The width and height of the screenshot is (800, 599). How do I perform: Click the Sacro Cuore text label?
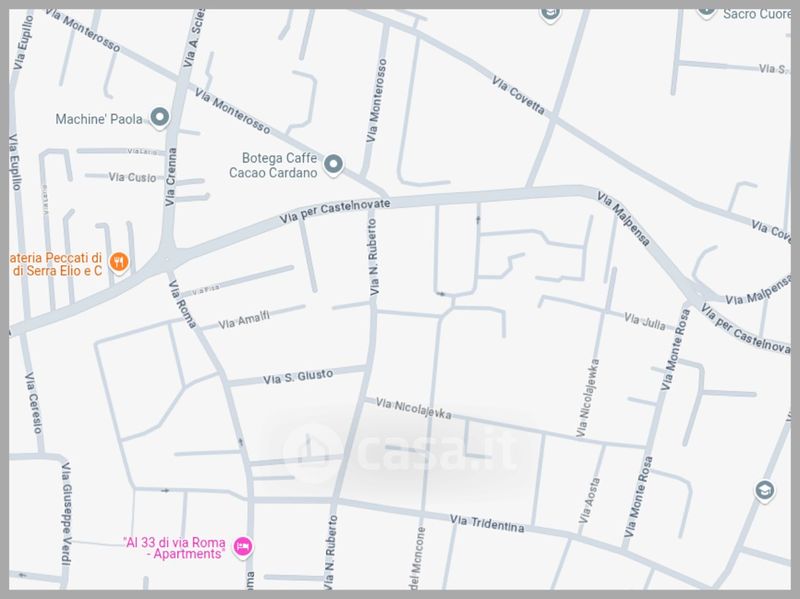point(756,14)
